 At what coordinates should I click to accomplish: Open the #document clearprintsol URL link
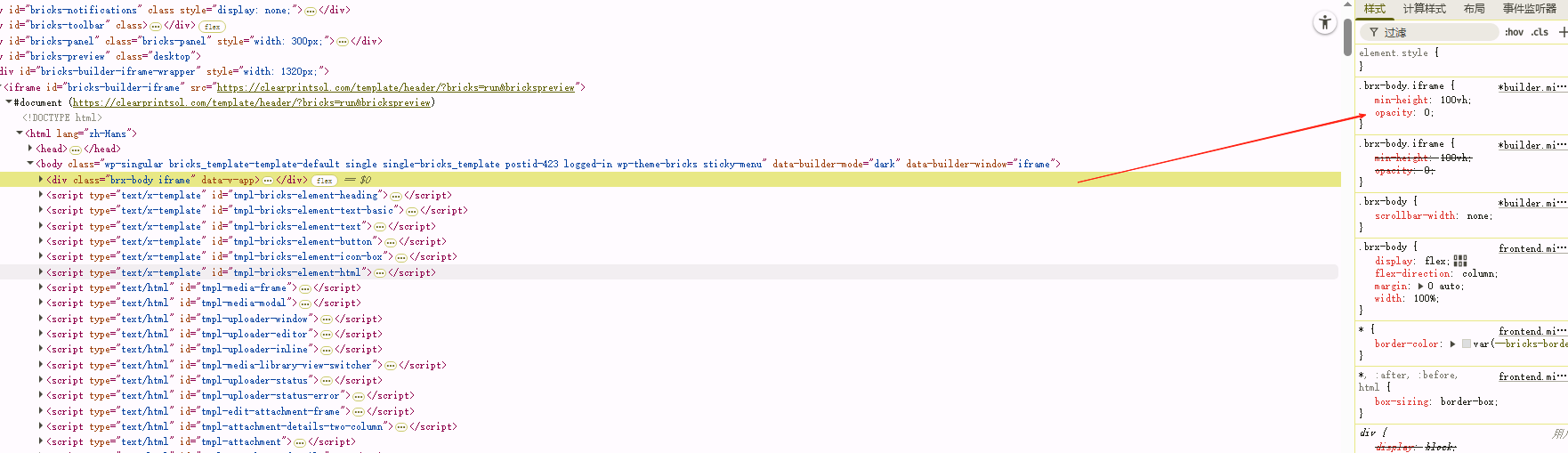coord(252,103)
